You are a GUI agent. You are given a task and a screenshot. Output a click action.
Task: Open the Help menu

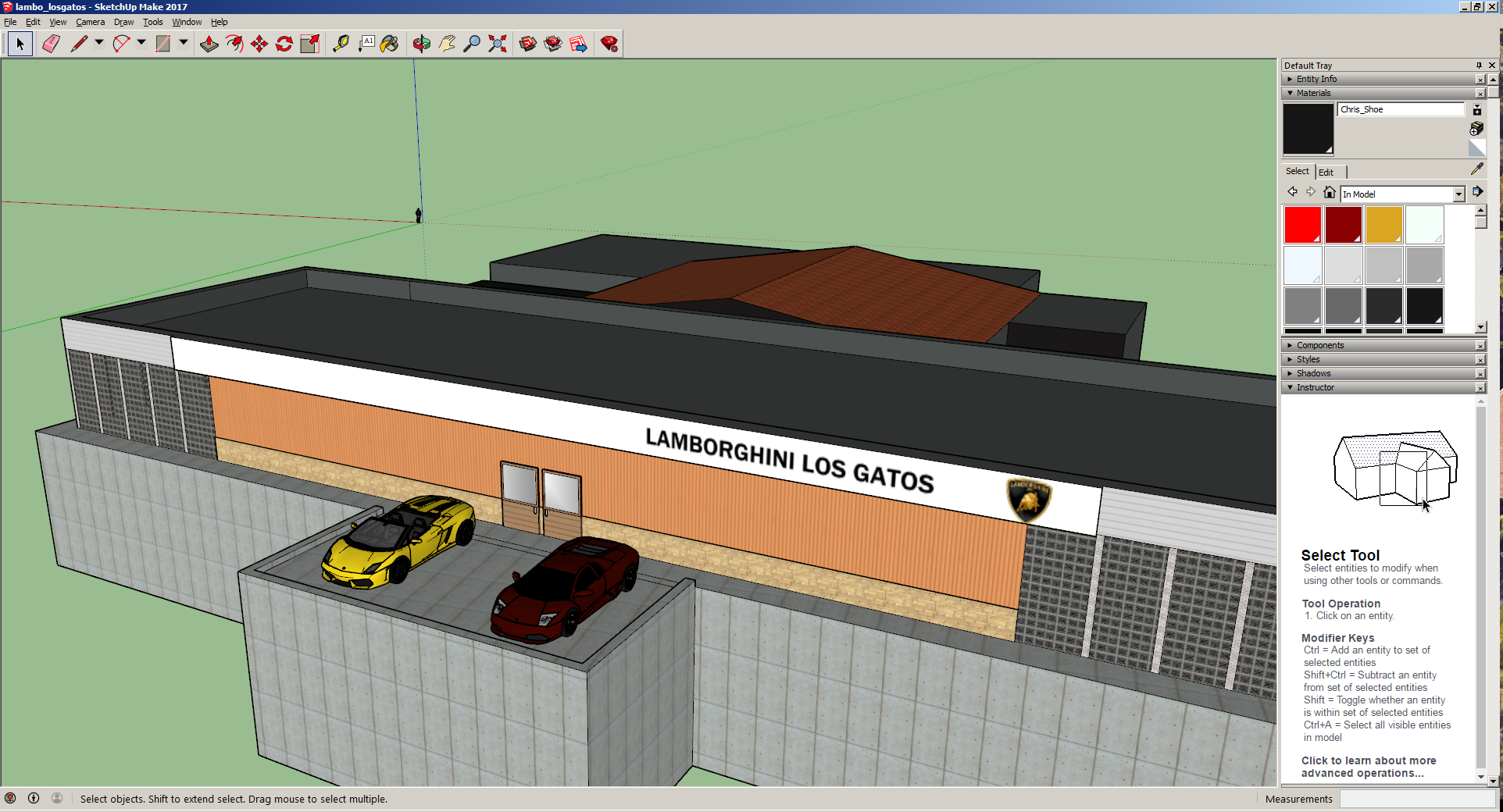pos(219,22)
